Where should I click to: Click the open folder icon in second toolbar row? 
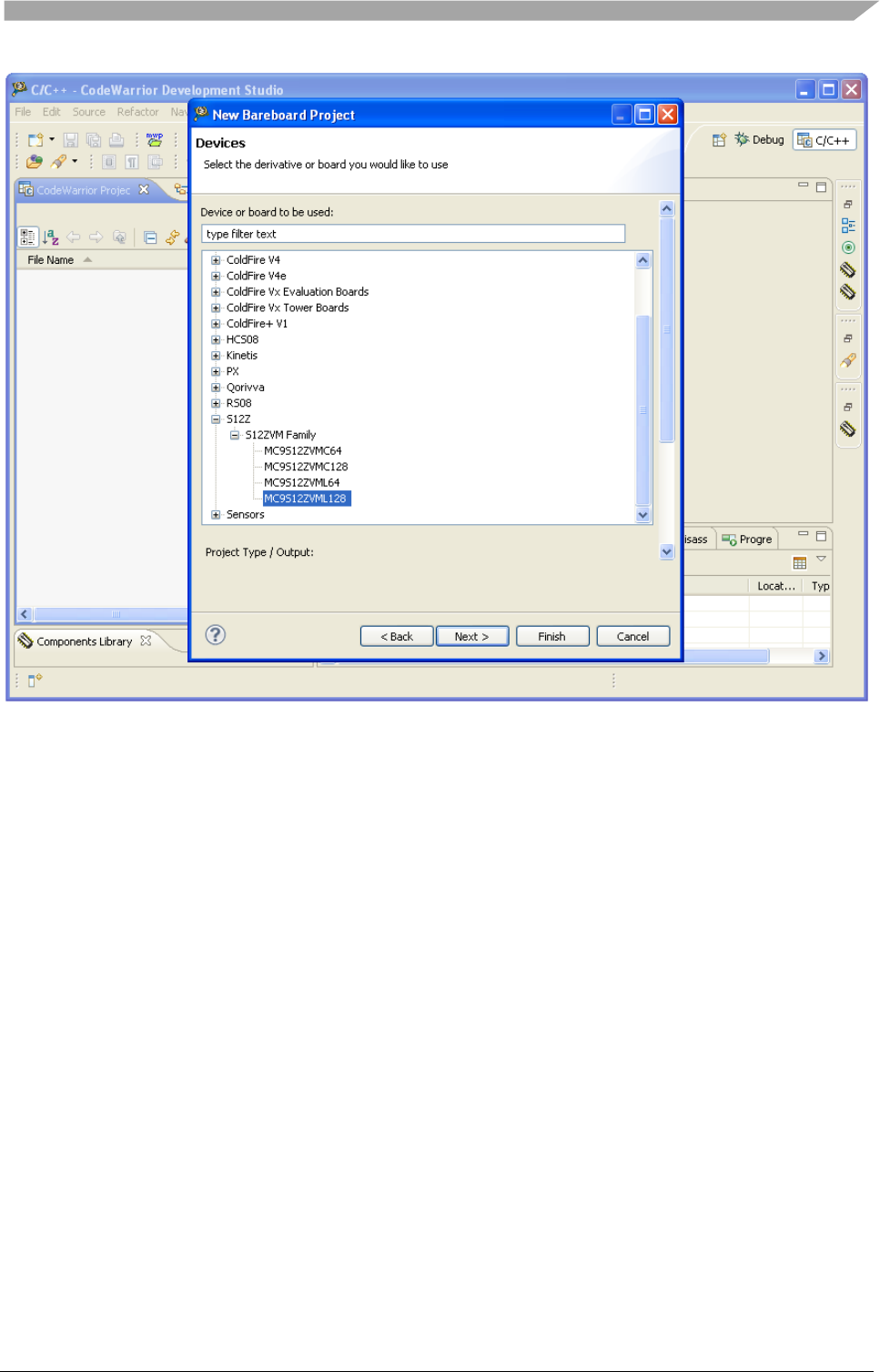coord(35,162)
